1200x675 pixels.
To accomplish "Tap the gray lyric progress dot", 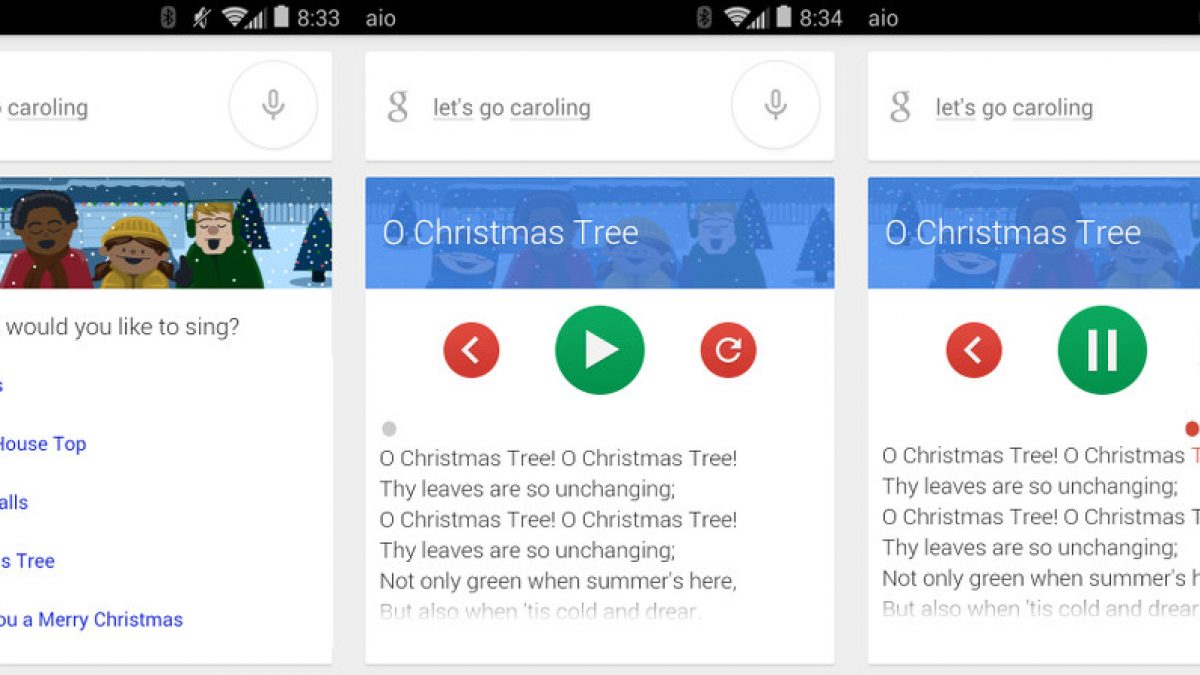I will pyautogui.click(x=389, y=429).
